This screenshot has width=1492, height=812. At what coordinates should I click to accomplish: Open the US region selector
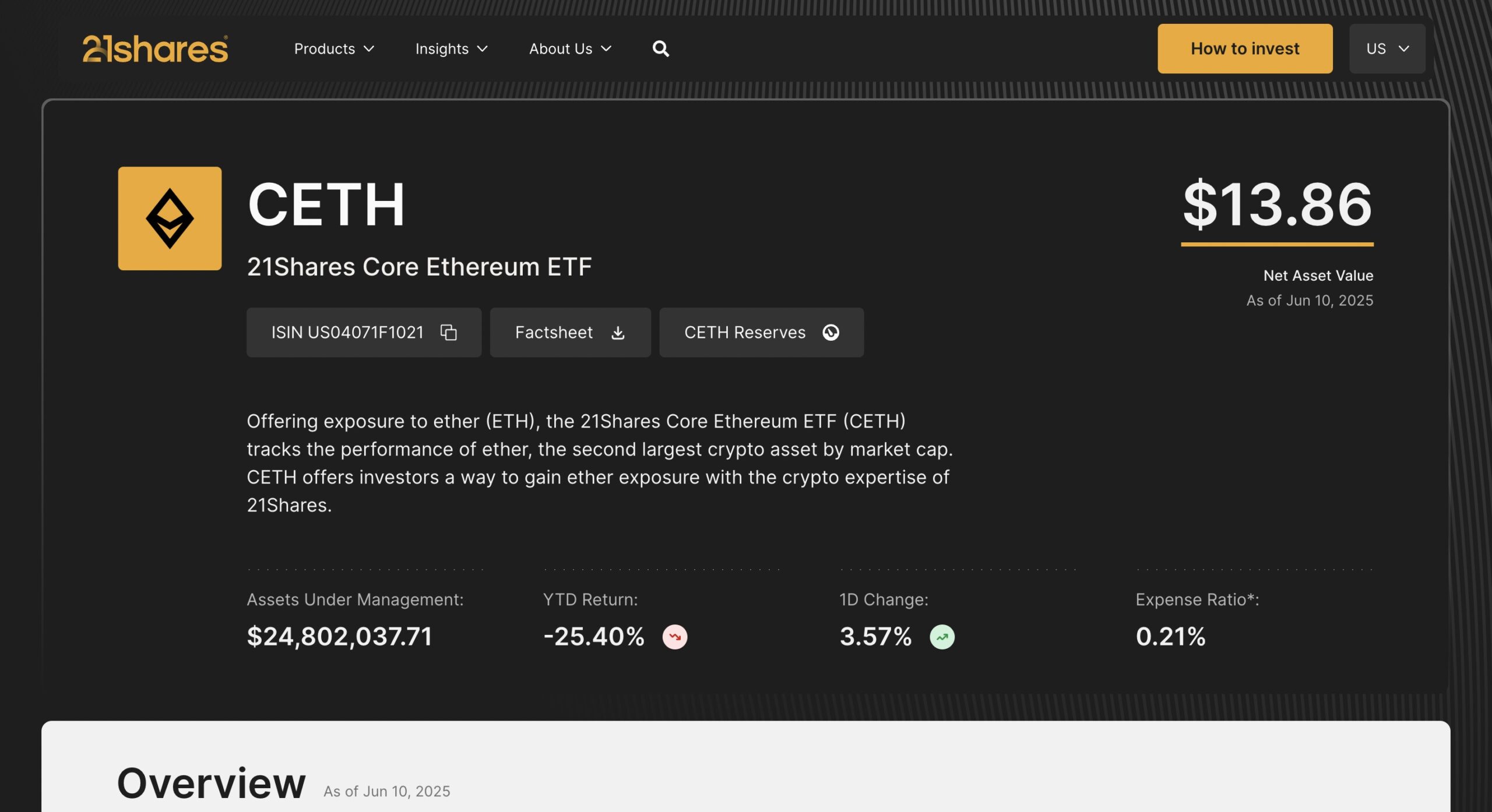coord(1387,48)
